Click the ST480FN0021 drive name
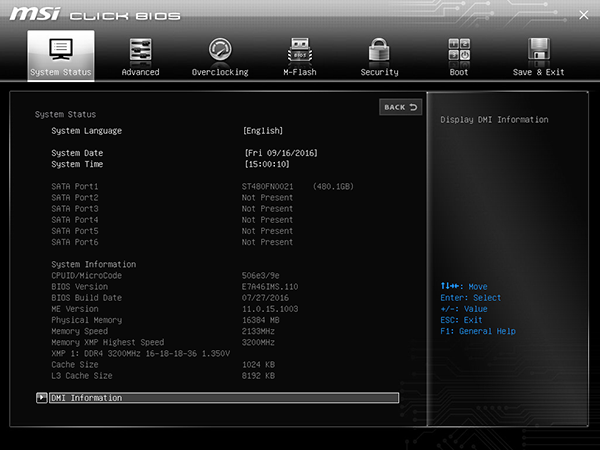 click(x=267, y=186)
